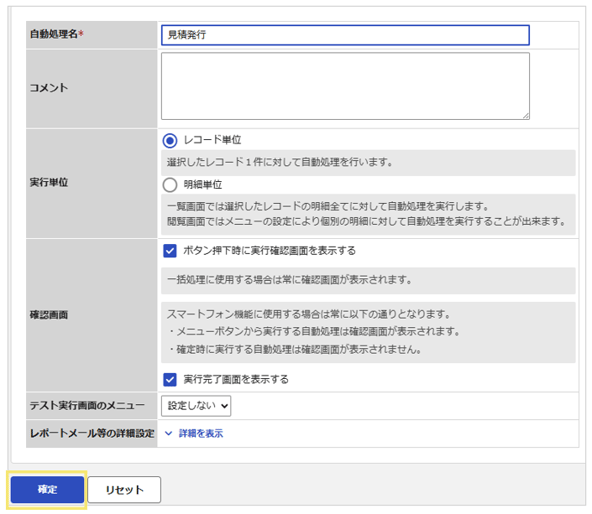Click the 確認画面 row header
592x514 pixels.
tap(91, 315)
